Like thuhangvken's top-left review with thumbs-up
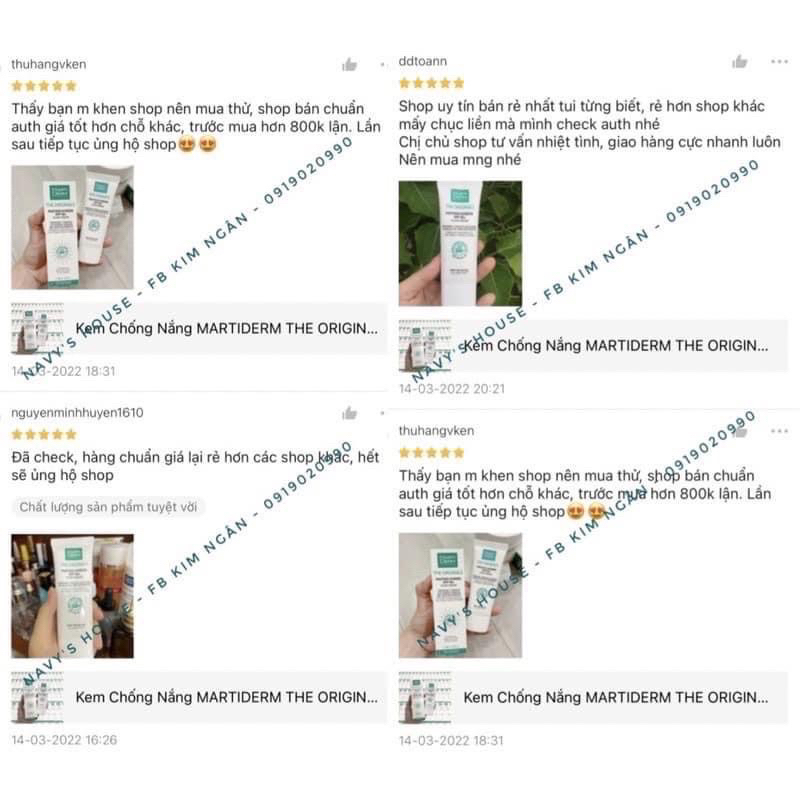800x800 pixels. [x=349, y=64]
